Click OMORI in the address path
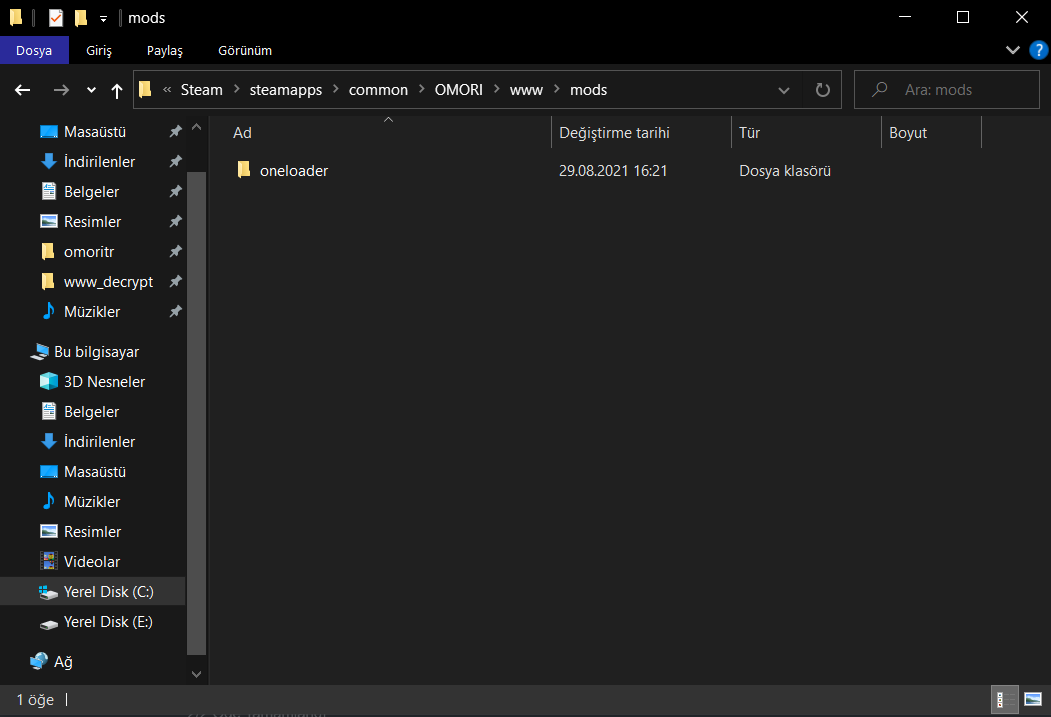This screenshot has height=717, width=1051. (458, 90)
